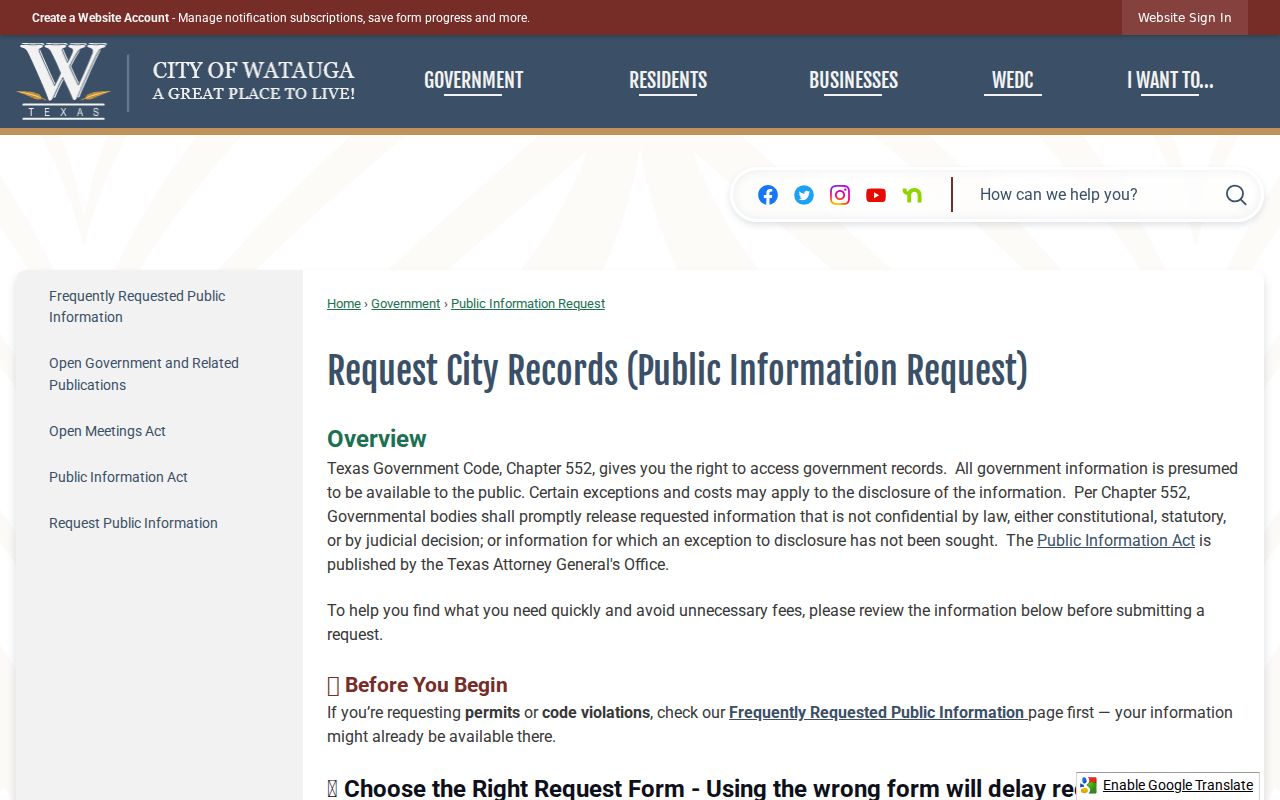Screen dimensions: 1280x800
Task: Click the Google Translate logo icon
Action: click(x=1089, y=785)
